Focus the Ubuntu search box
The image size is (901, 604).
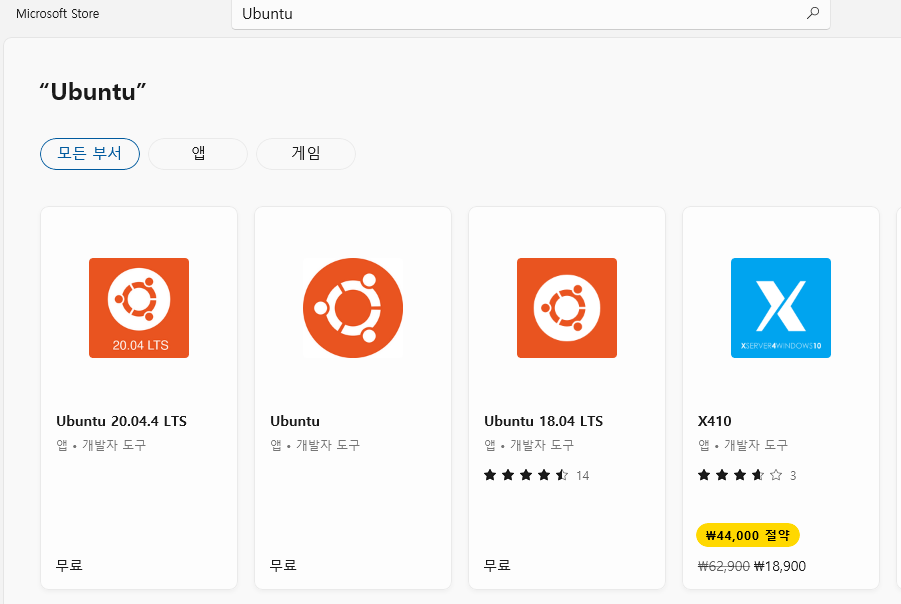click(x=530, y=14)
